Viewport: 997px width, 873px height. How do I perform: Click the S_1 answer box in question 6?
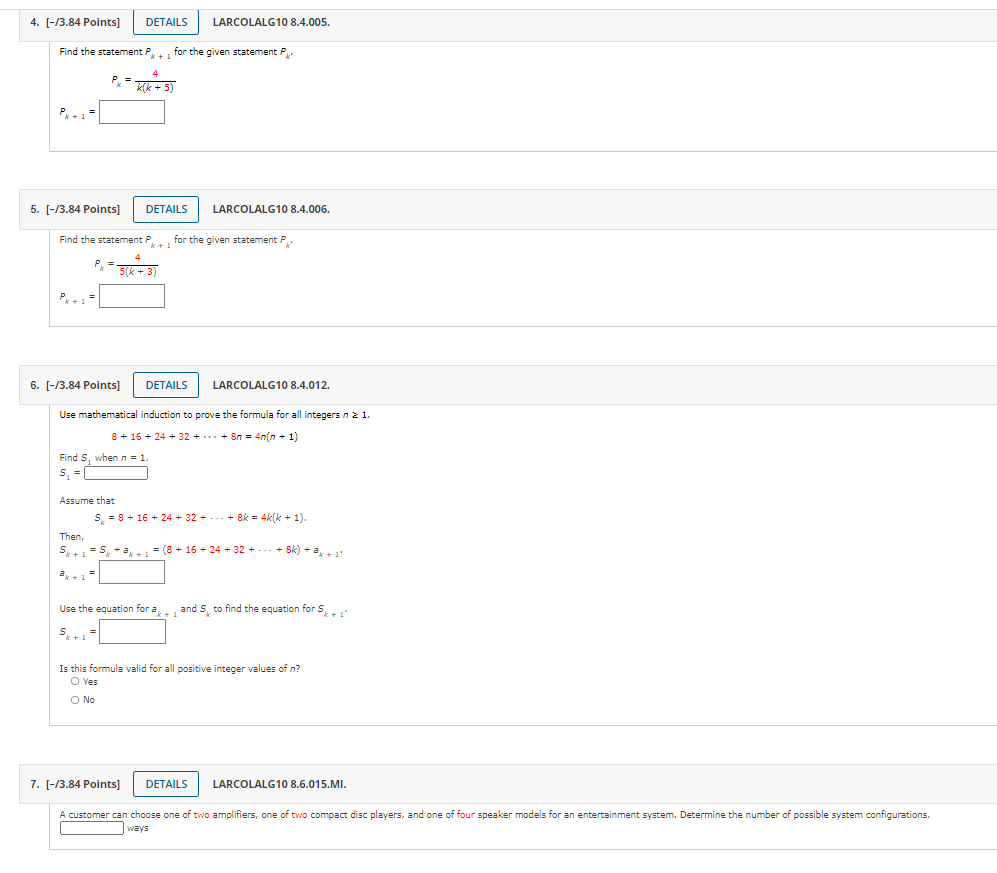[115, 472]
